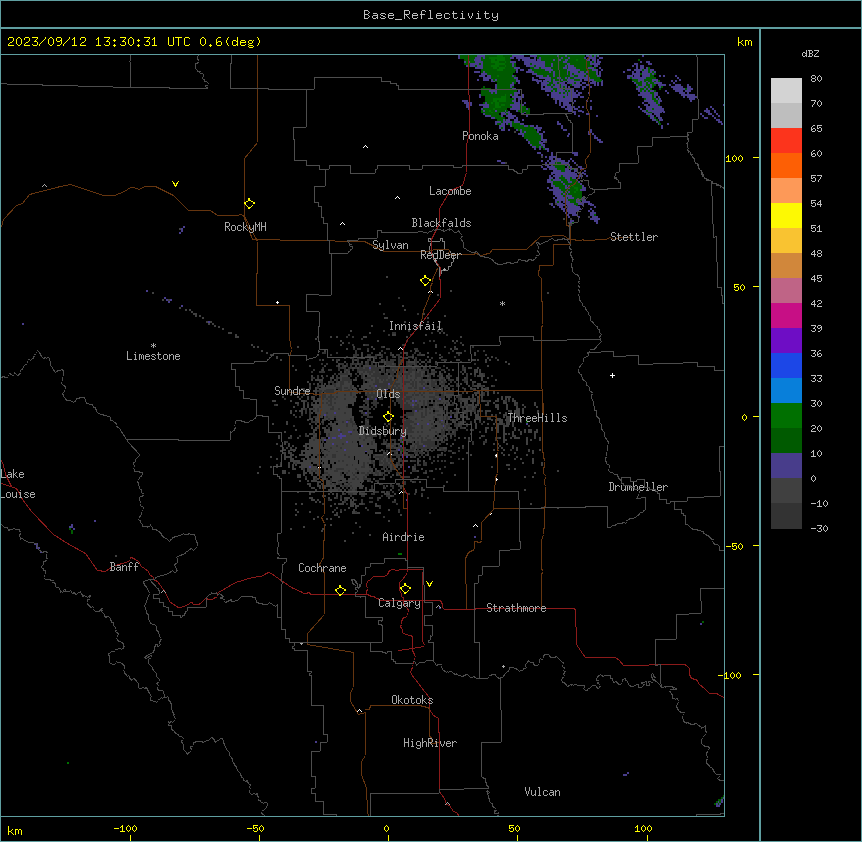Image resolution: width=862 pixels, height=842 pixels.
Task: Click the Strathmore city label
Action: [516, 608]
